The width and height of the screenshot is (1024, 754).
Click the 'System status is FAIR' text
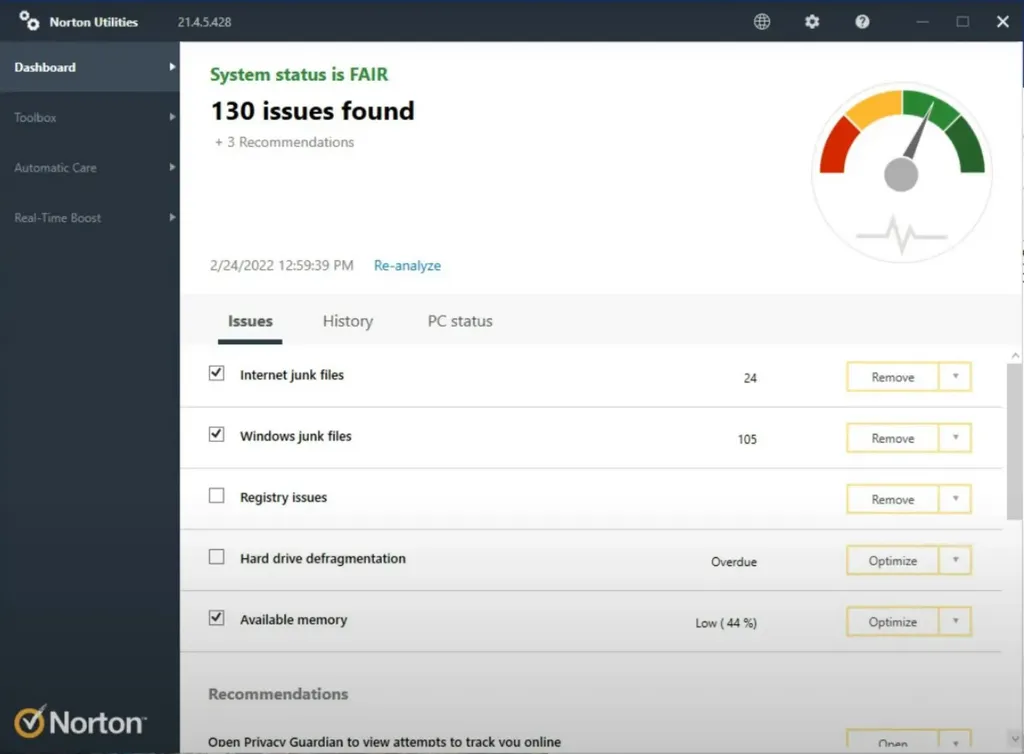[298, 74]
